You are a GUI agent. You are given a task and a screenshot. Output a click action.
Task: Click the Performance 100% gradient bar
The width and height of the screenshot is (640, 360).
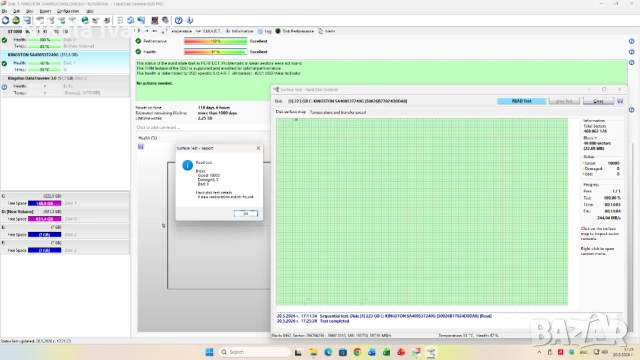coord(216,41)
